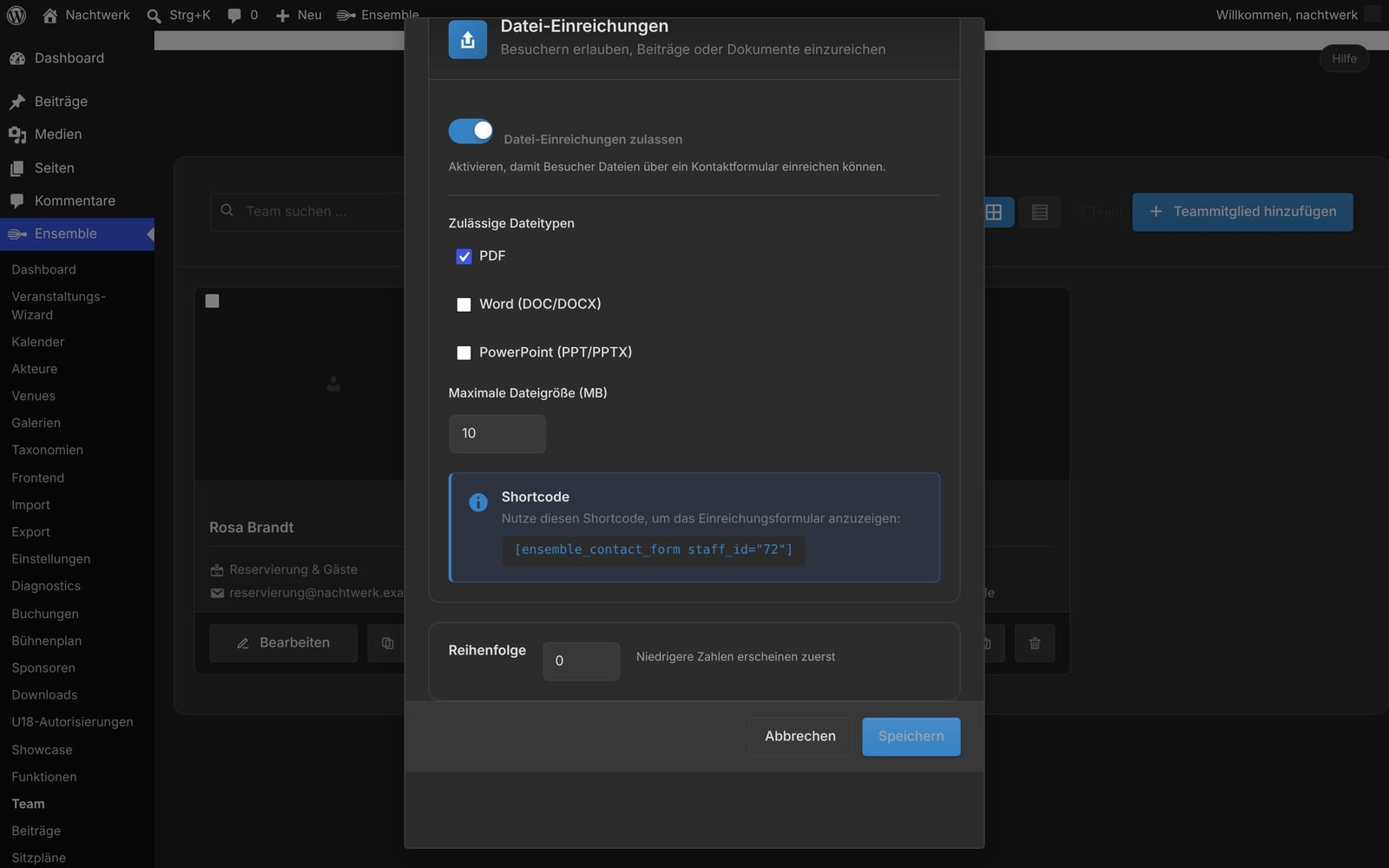
Task: Click the Abbrechen button
Action: 800,736
